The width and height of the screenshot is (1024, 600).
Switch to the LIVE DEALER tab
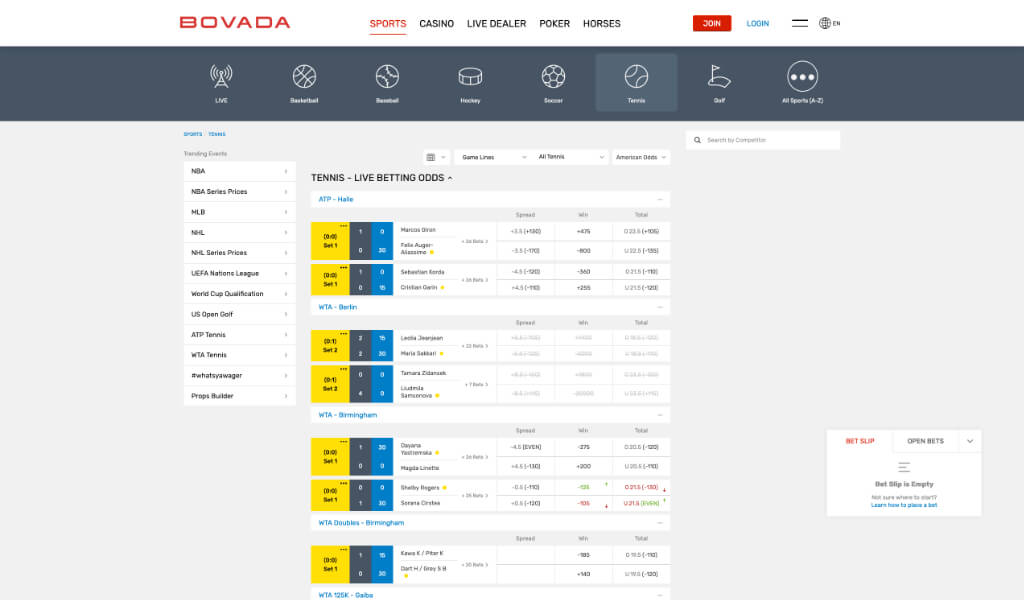point(496,24)
